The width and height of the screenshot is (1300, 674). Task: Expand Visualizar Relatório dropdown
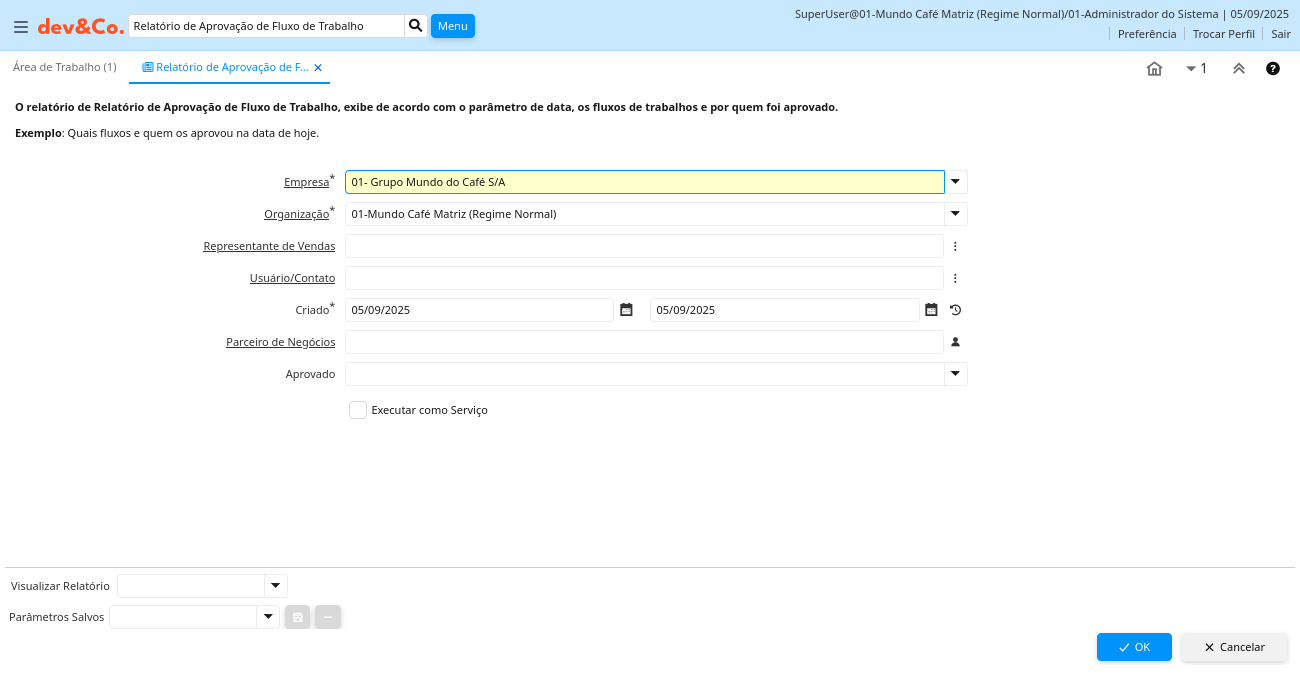(x=275, y=586)
